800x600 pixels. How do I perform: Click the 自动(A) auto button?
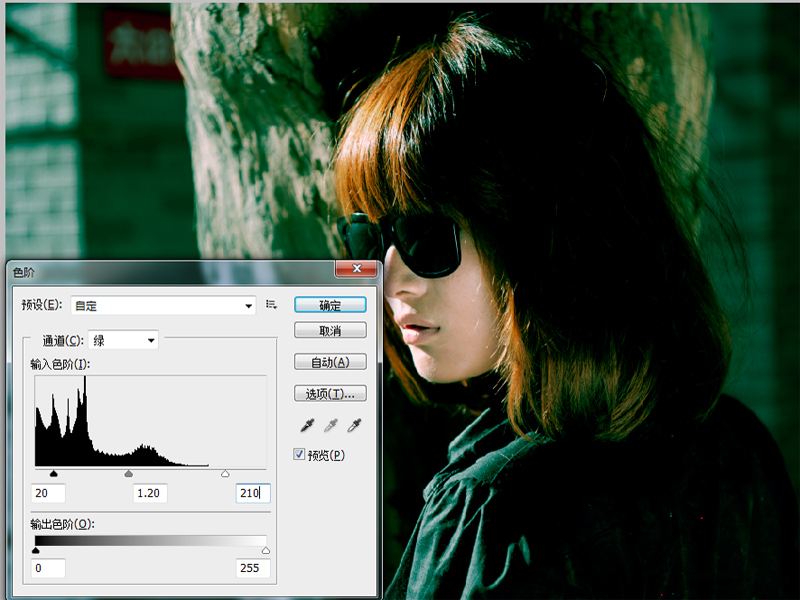click(330, 362)
